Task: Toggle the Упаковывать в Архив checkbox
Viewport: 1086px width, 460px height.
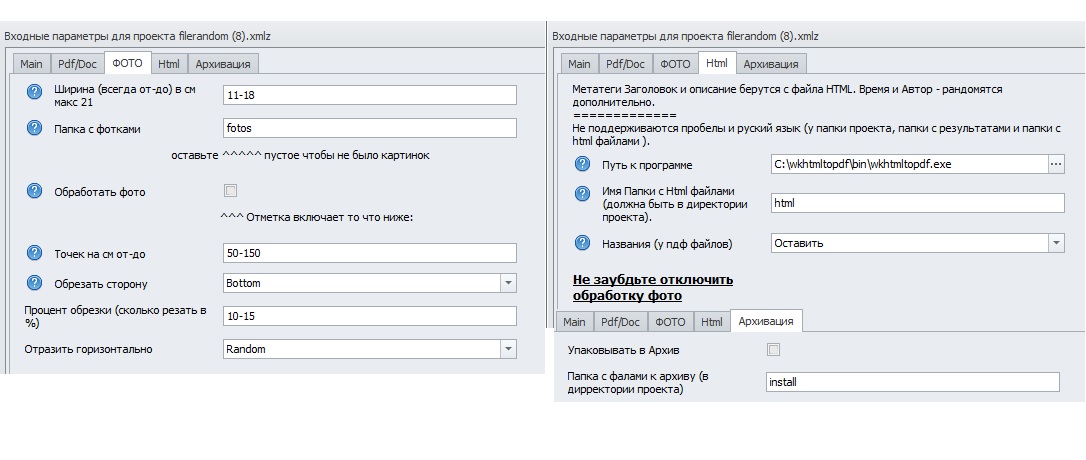Action: coord(773,350)
